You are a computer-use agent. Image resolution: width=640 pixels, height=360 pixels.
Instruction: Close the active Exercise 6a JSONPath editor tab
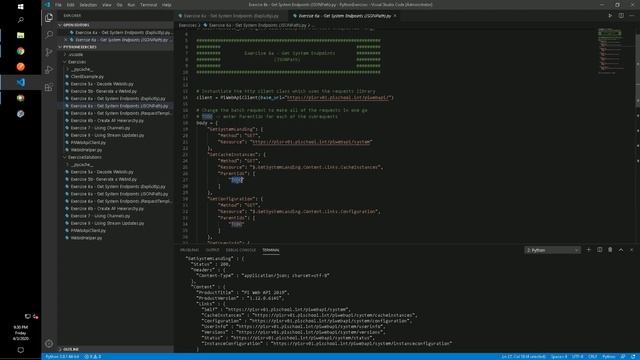coord(395,16)
